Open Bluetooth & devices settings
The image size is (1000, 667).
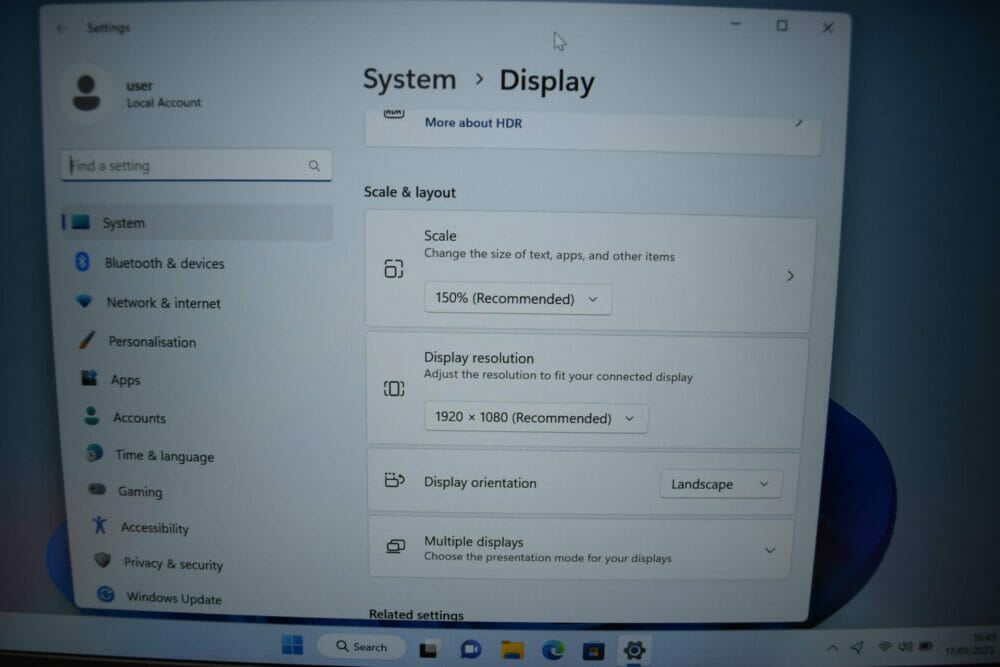[x=165, y=263]
